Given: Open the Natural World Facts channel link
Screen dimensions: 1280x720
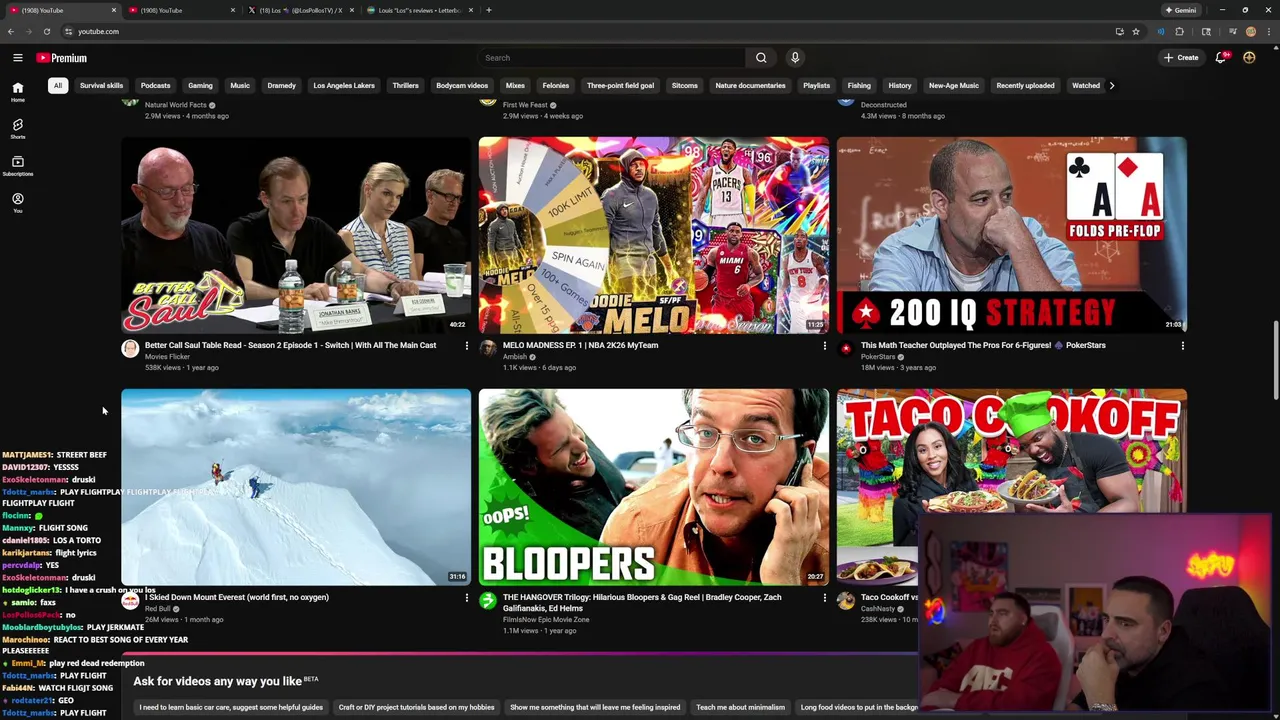Looking at the screenshot, I should click(x=176, y=105).
